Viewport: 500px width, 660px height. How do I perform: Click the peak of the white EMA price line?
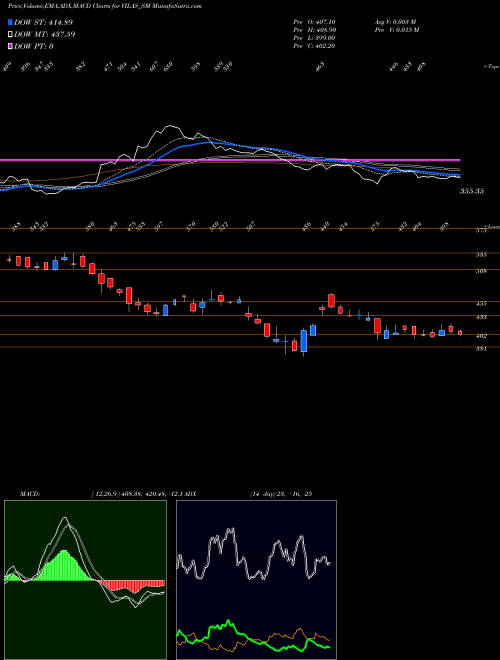170,125
